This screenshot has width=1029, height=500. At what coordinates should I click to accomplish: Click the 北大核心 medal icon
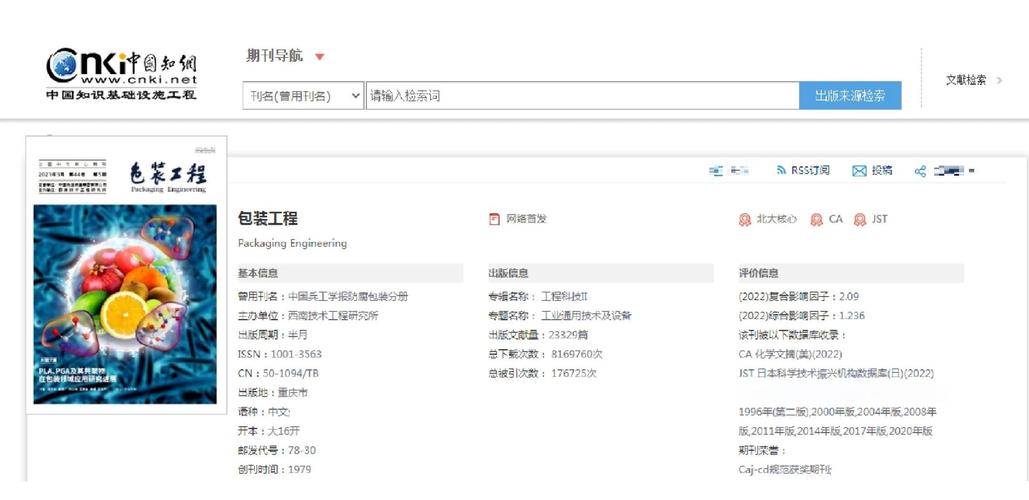(744, 220)
